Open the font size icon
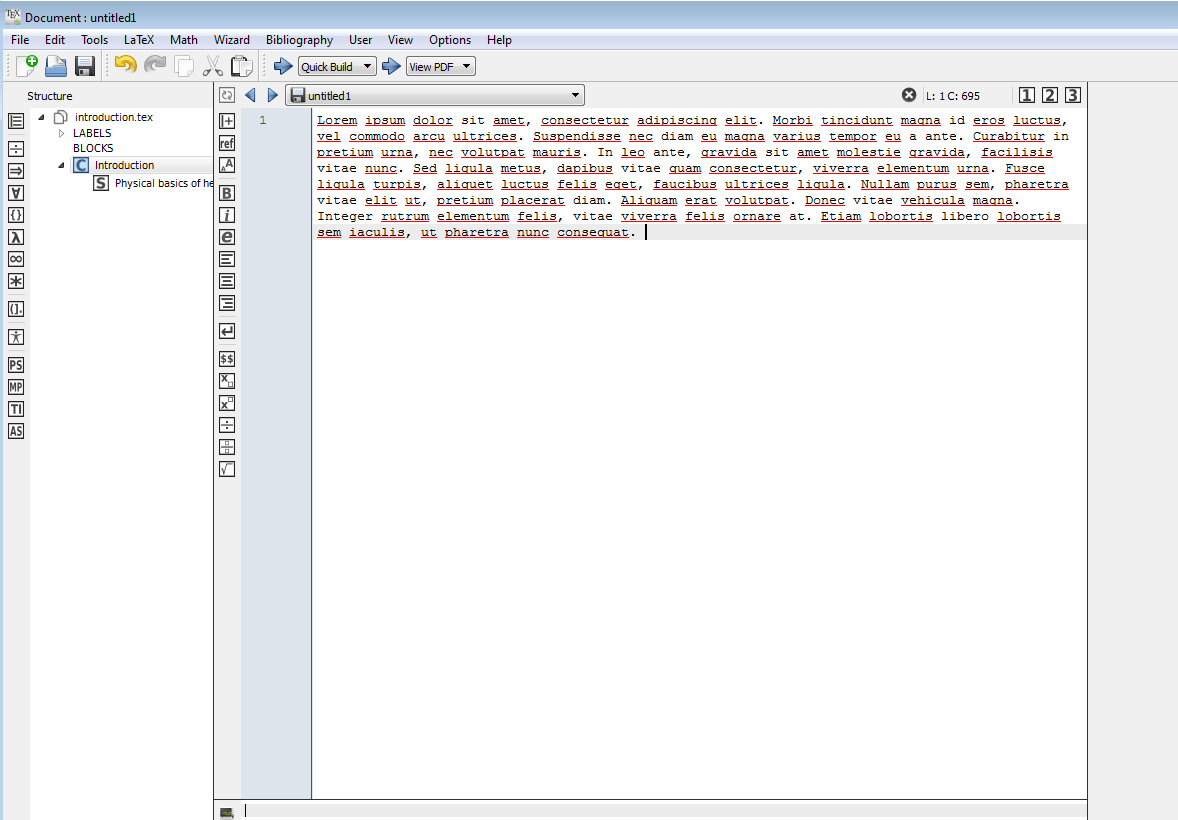Image resolution: width=1178 pixels, height=820 pixels. 227,165
